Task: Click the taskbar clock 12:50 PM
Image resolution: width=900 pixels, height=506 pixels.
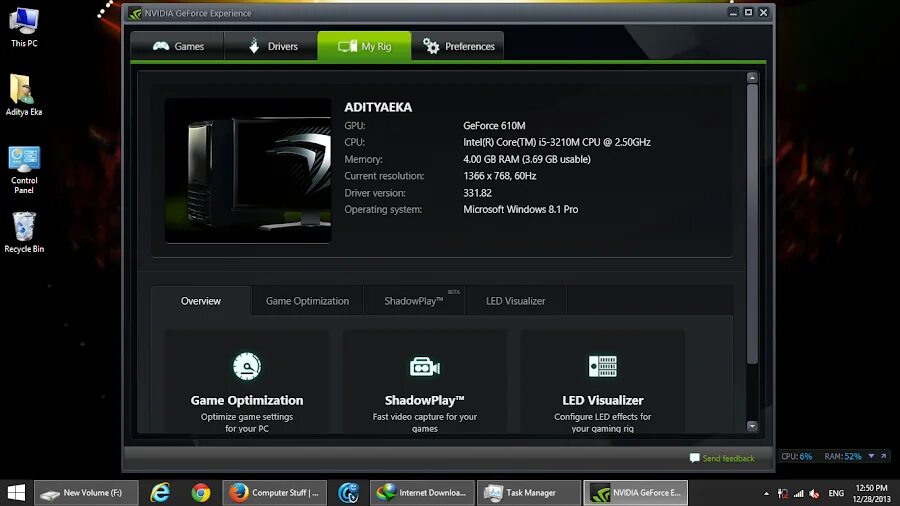Action: tap(871, 493)
